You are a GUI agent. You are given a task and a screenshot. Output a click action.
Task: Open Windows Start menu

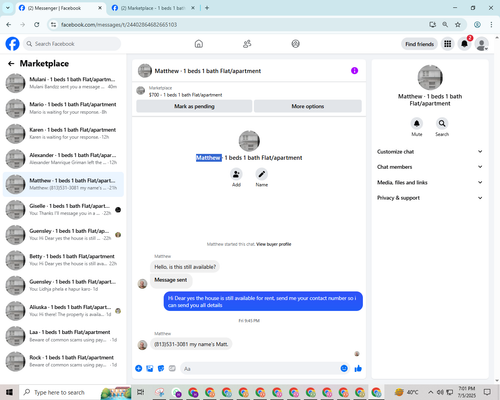[9, 392]
